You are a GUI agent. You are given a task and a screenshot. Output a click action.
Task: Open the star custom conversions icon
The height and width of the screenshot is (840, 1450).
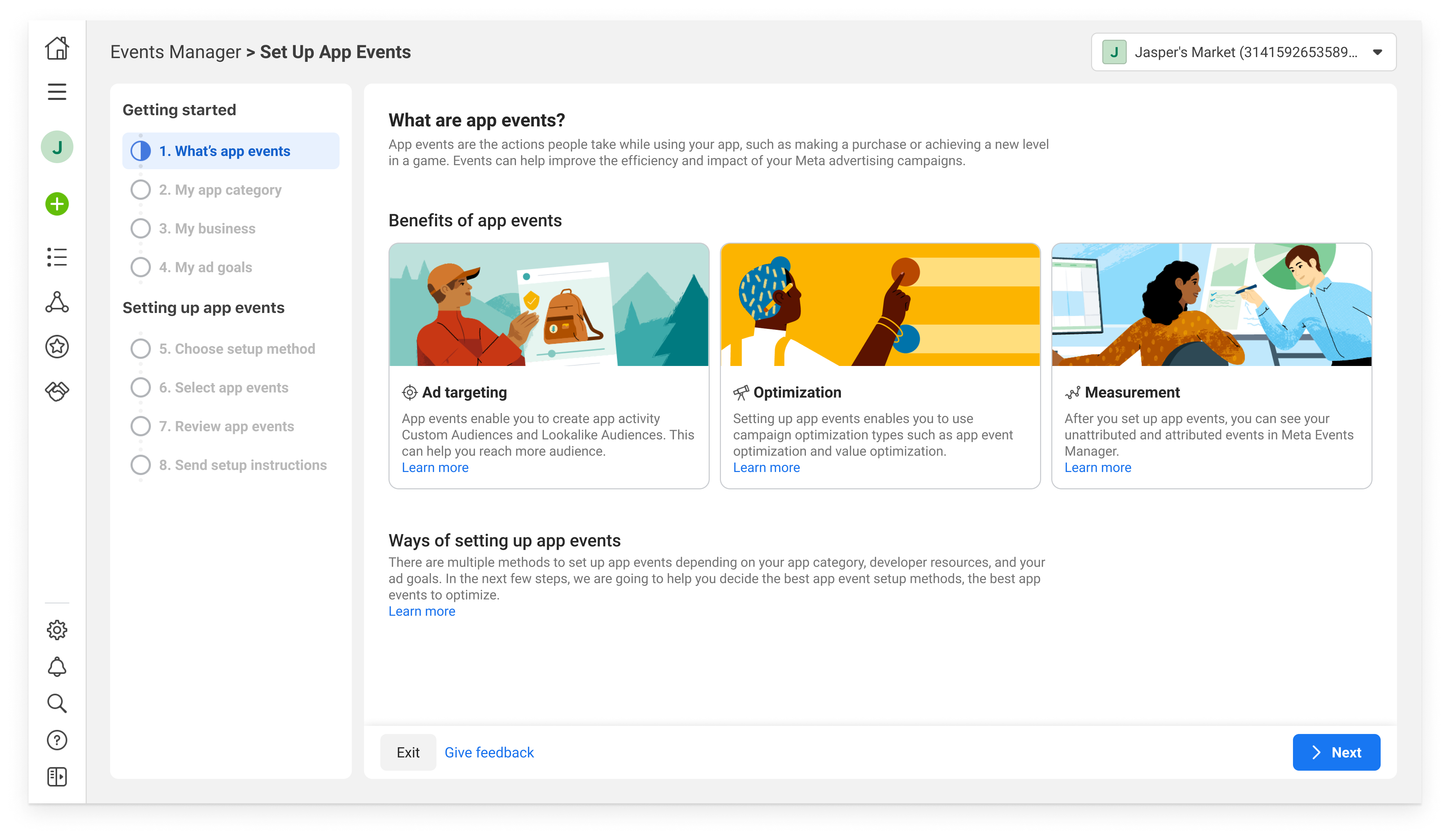57,346
